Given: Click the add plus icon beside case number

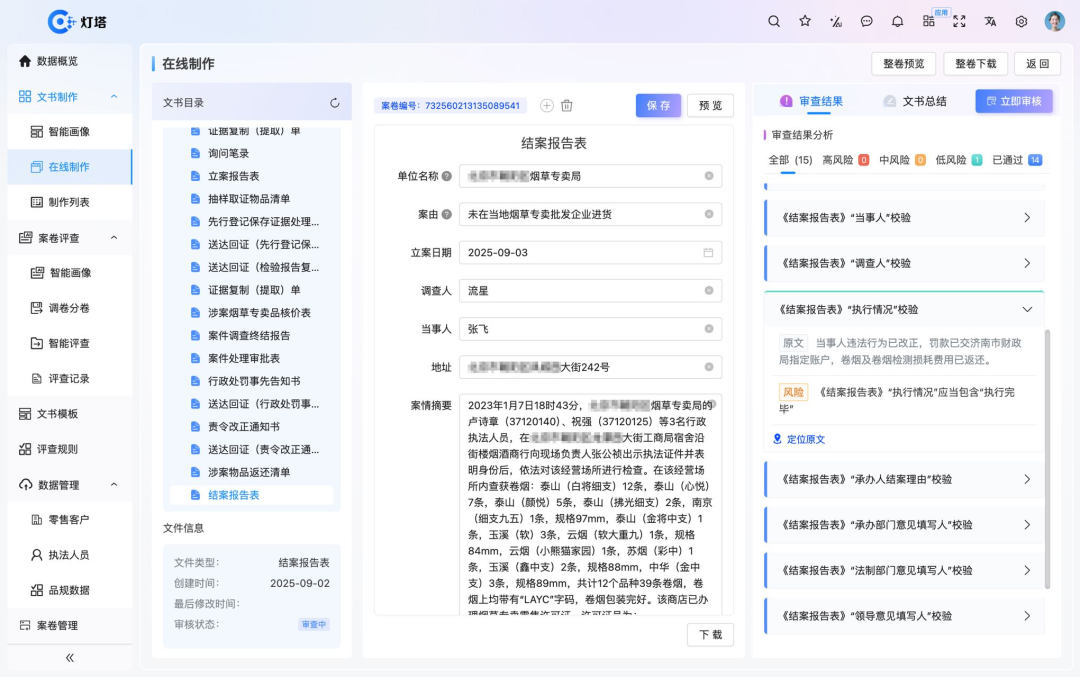Looking at the screenshot, I should 547,106.
